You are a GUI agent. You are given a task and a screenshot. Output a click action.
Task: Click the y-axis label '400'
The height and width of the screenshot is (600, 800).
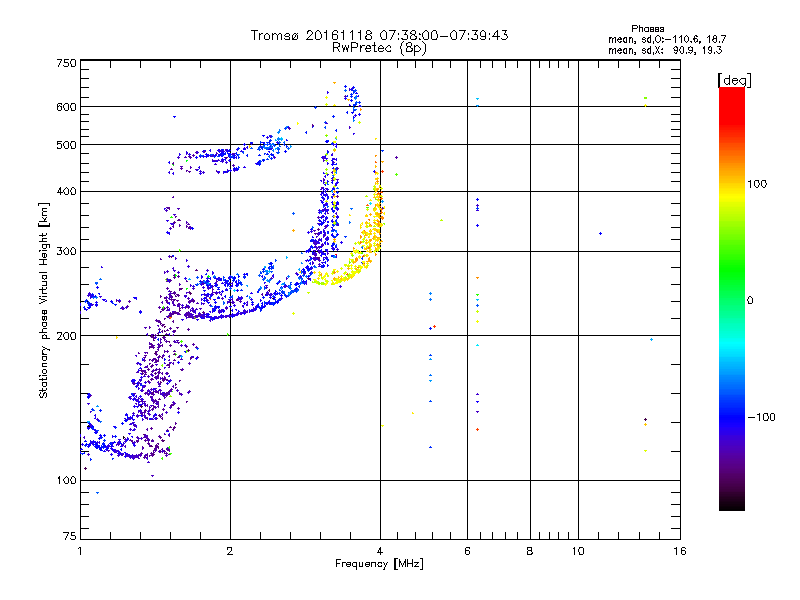coord(66,191)
